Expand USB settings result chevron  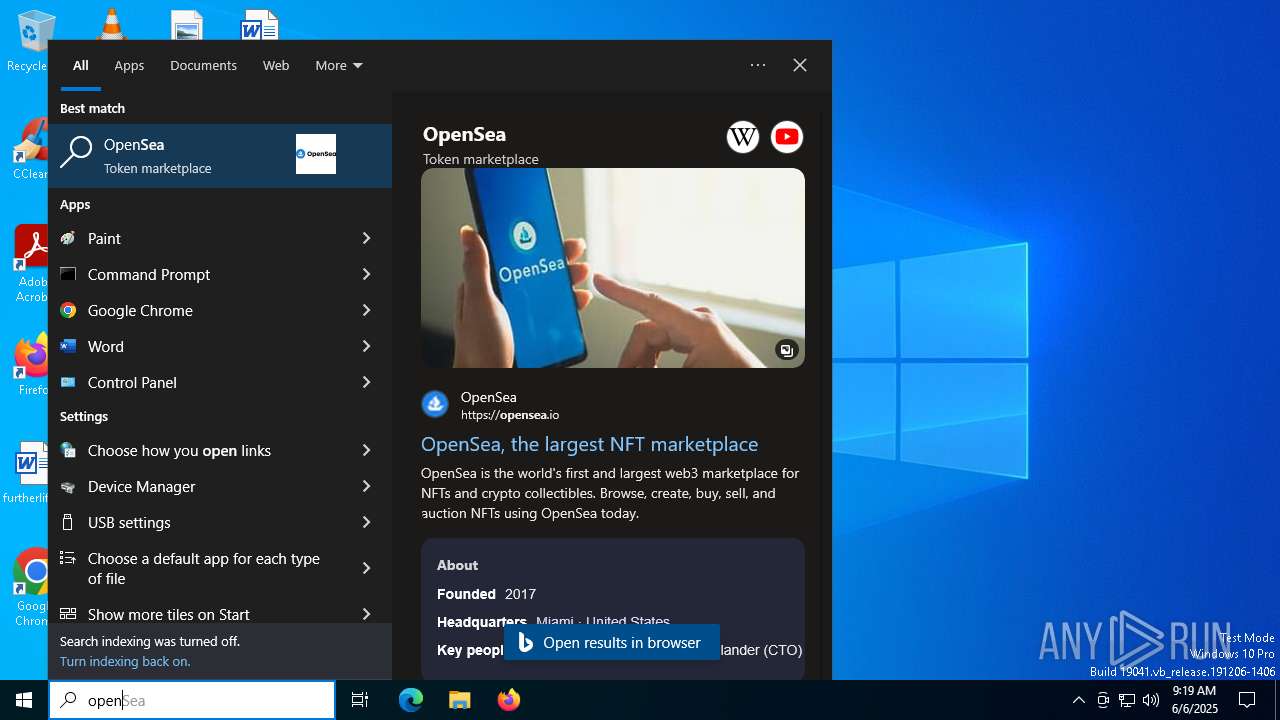tap(366, 522)
